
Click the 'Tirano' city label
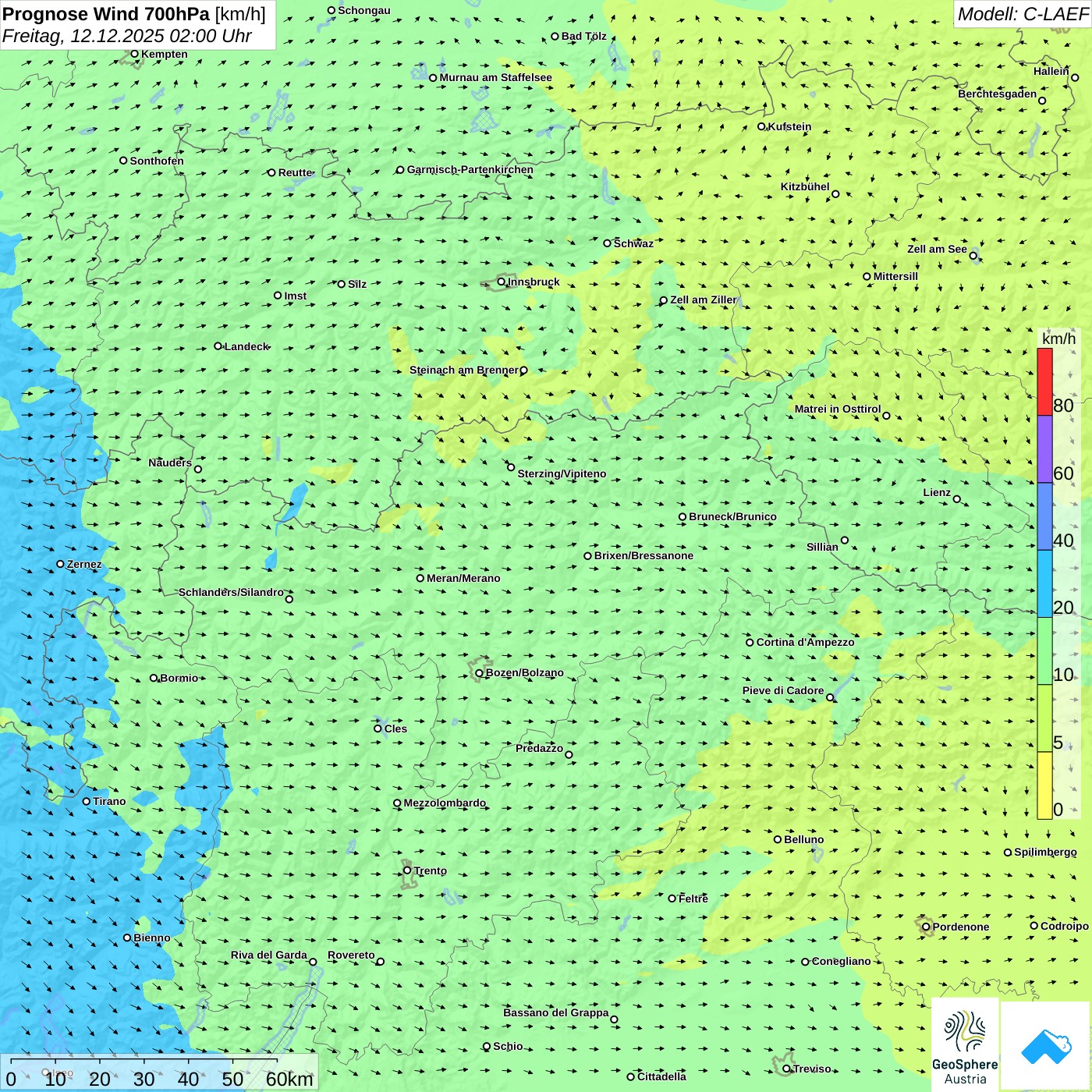(x=109, y=801)
